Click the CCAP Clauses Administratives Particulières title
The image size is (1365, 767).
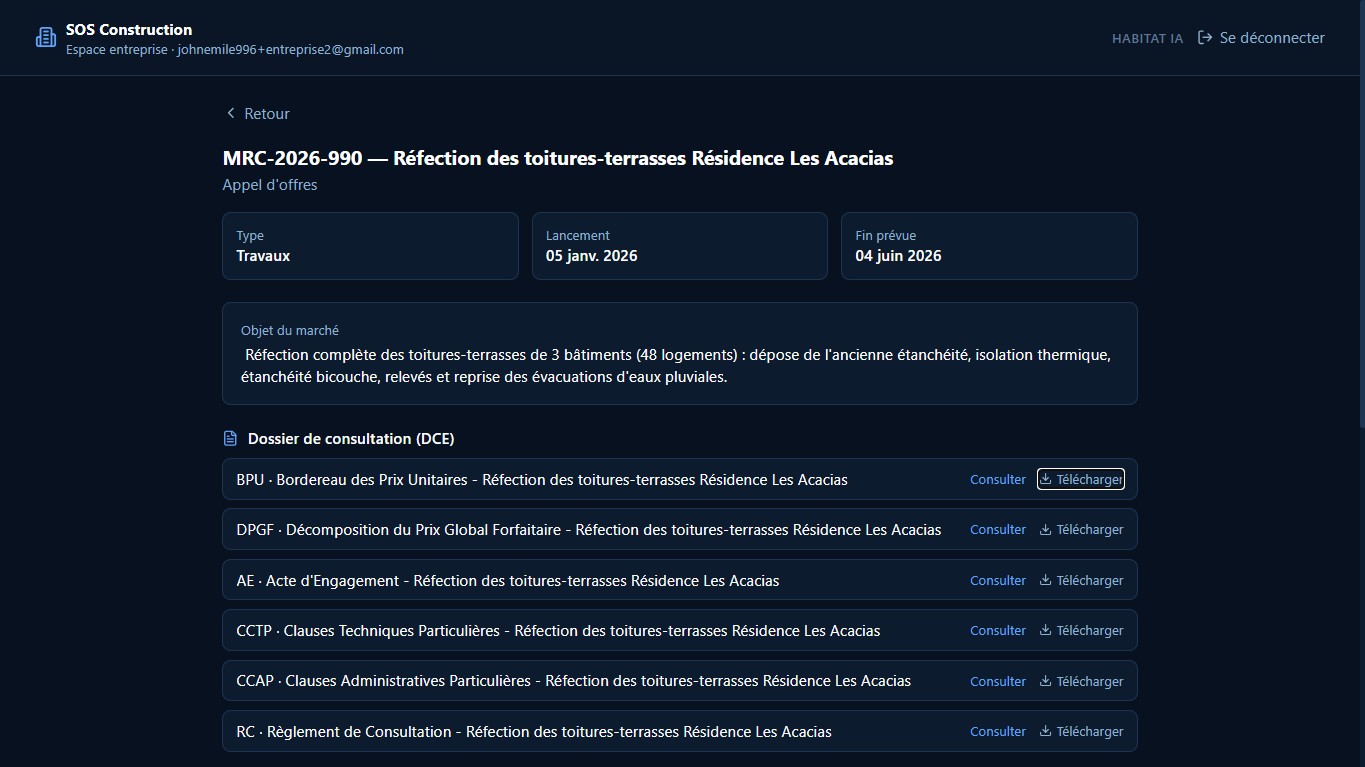(x=574, y=681)
